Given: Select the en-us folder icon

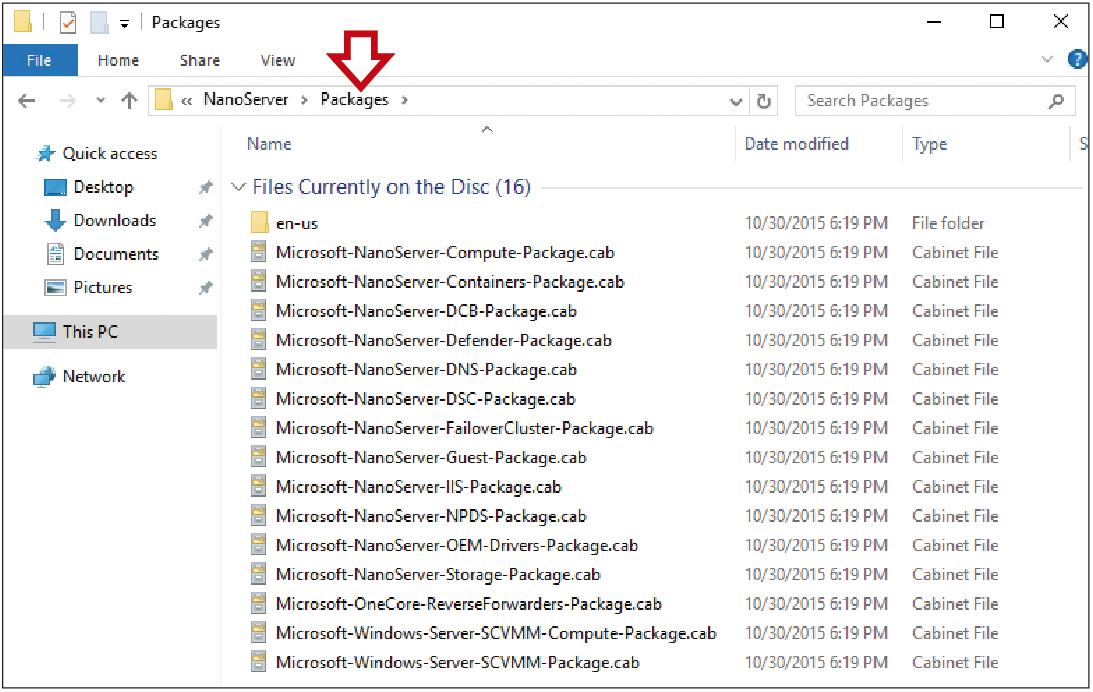Looking at the screenshot, I should [259, 222].
